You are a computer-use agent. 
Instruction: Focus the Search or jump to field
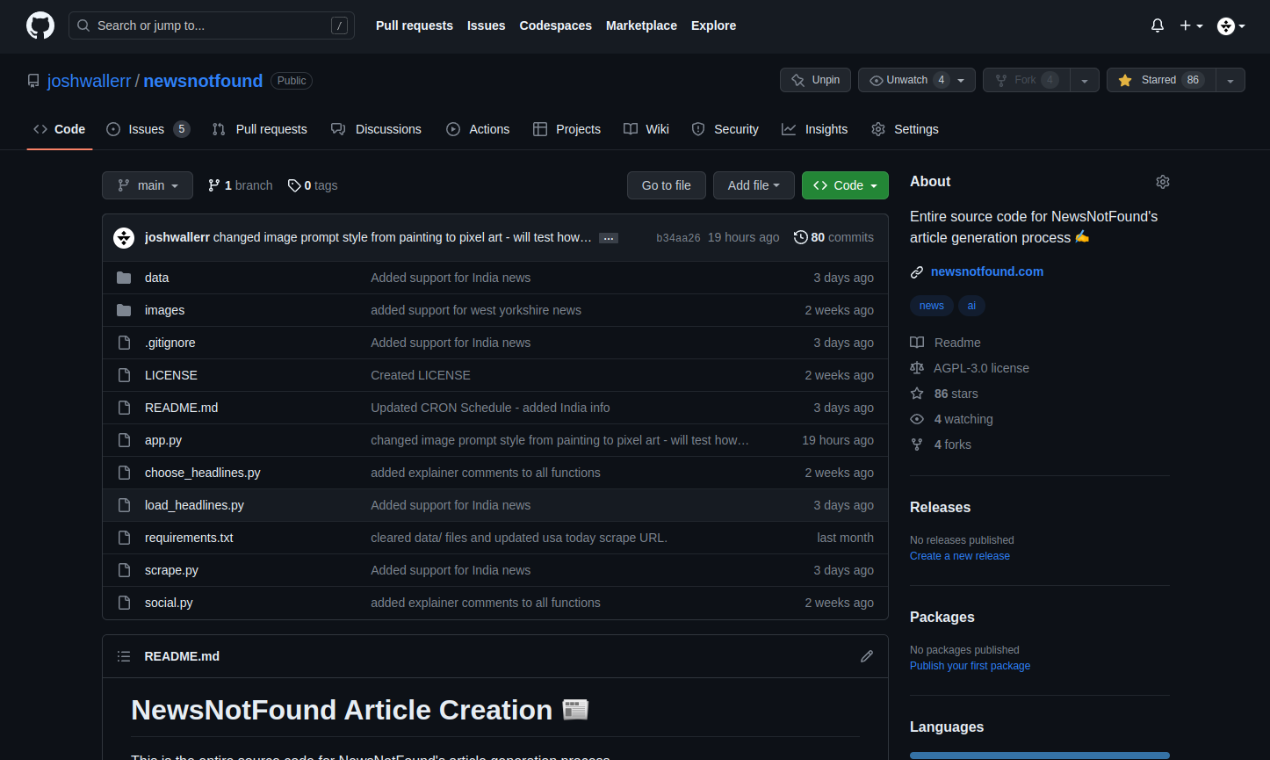(x=212, y=26)
